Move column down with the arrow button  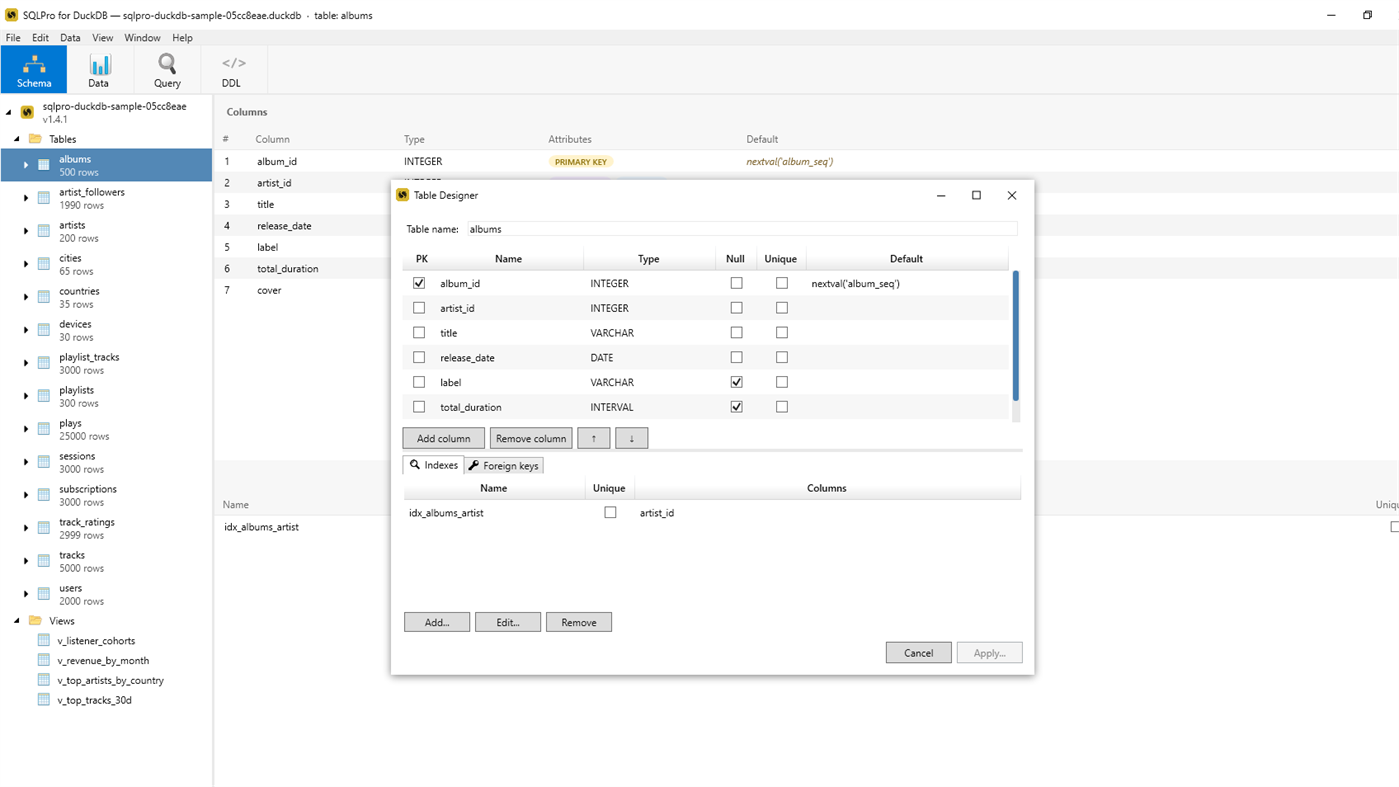(632, 438)
